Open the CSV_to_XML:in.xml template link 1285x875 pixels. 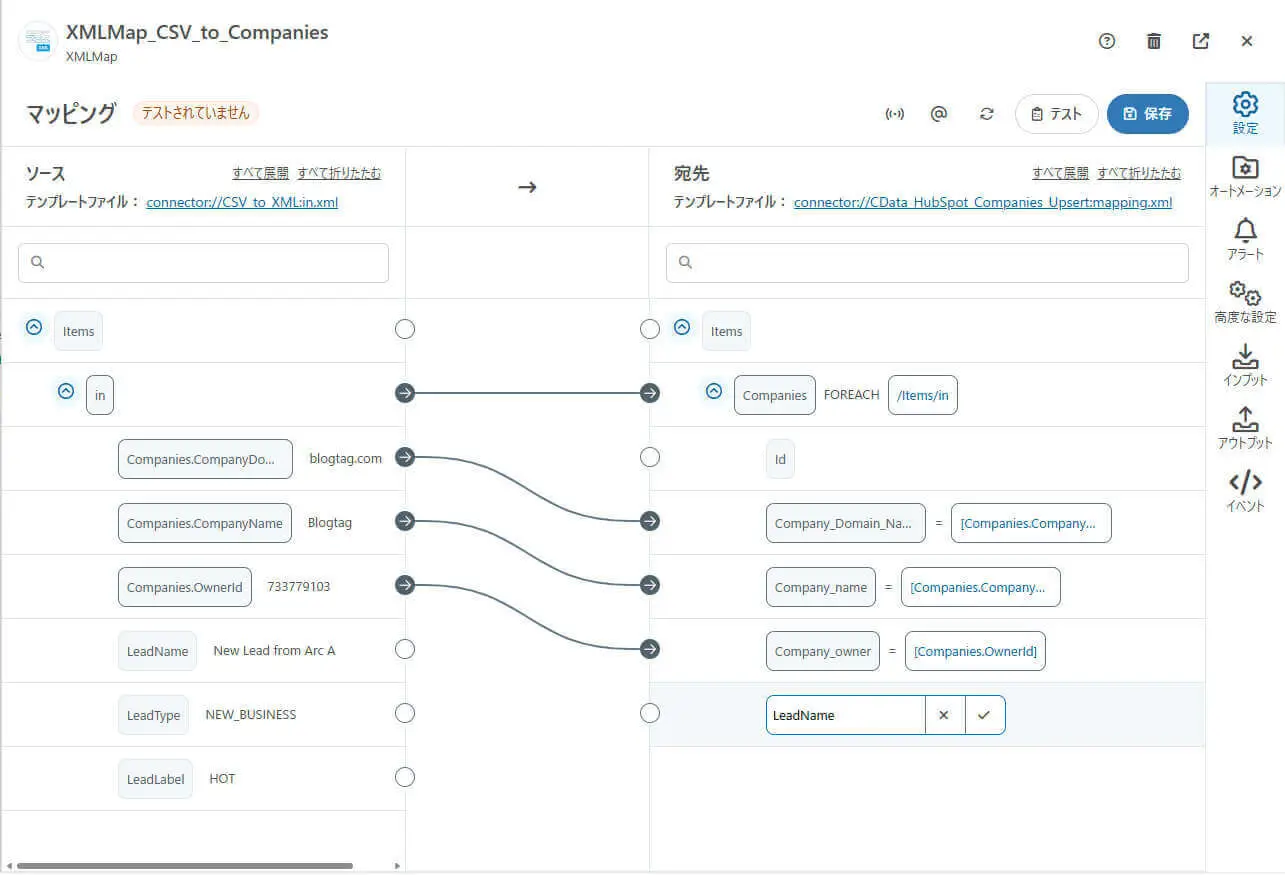coord(242,202)
